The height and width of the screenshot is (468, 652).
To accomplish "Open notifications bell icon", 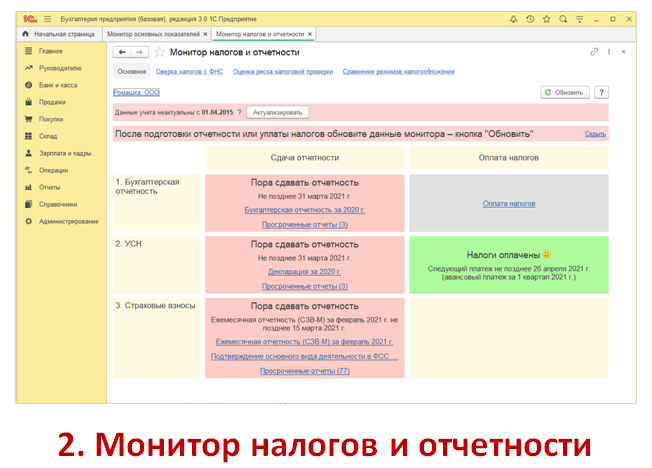I will tap(514, 19).
